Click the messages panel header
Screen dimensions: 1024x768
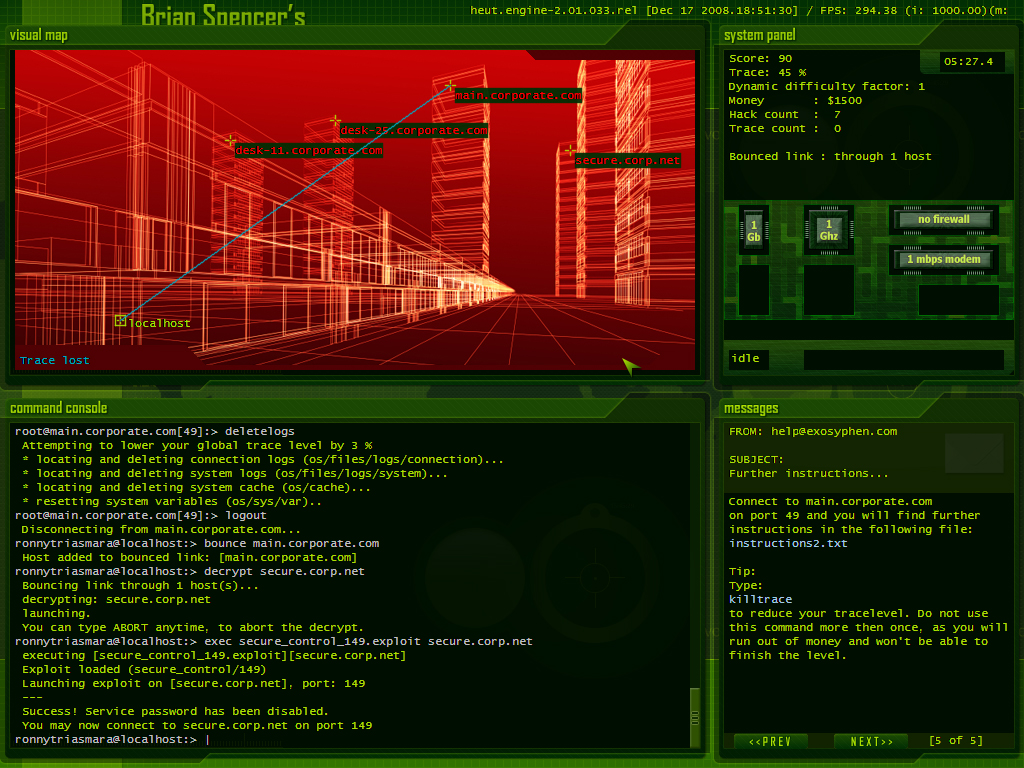[x=751, y=408]
